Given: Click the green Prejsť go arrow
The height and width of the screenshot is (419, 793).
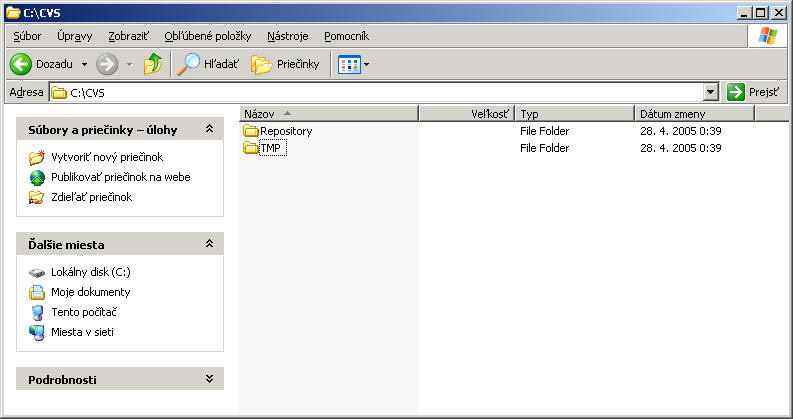Looking at the screenshot, I should pos(736,92).
